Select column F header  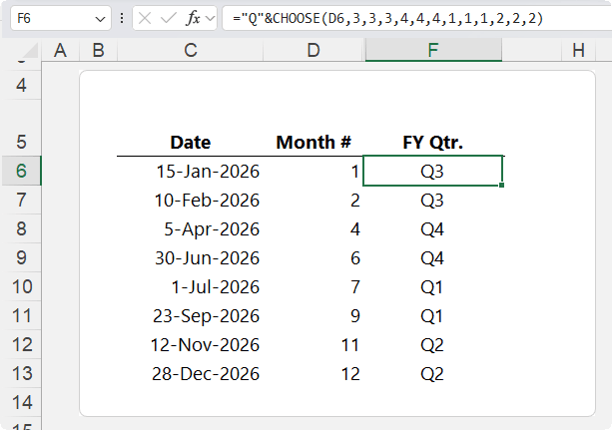click(x=433, y=50)
